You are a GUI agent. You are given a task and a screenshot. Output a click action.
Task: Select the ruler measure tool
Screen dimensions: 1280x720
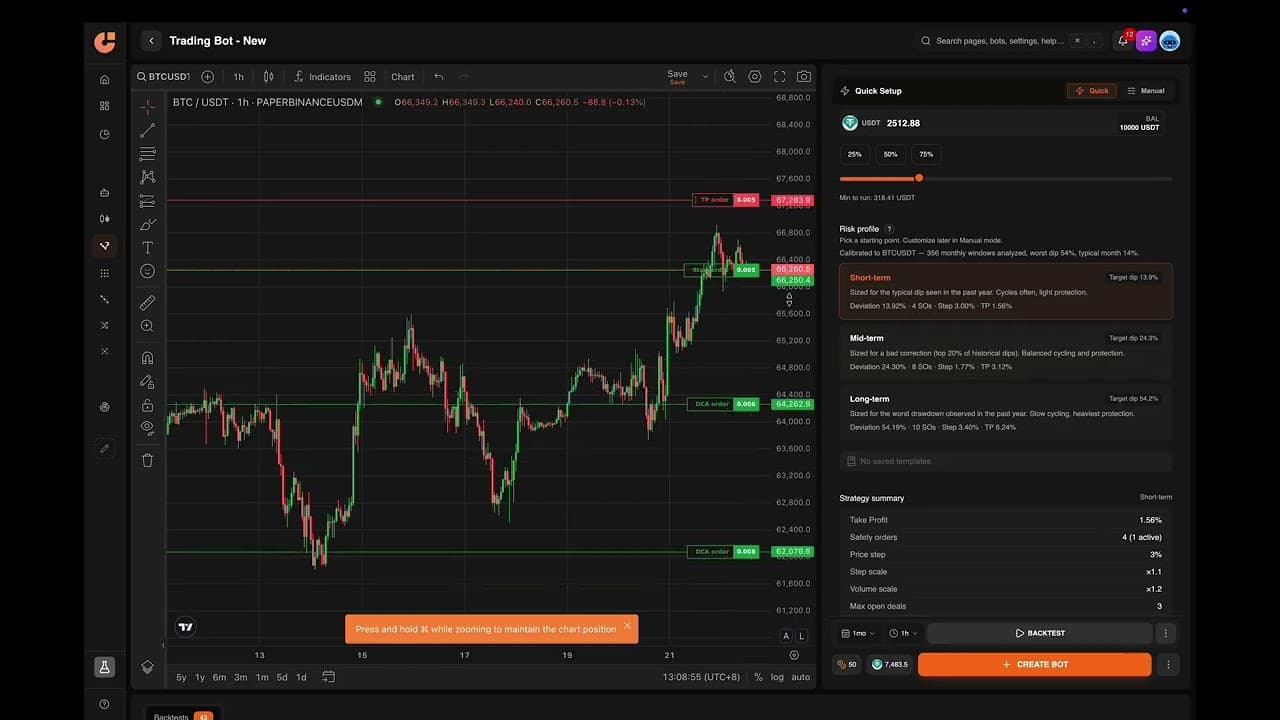coord(147,302)
